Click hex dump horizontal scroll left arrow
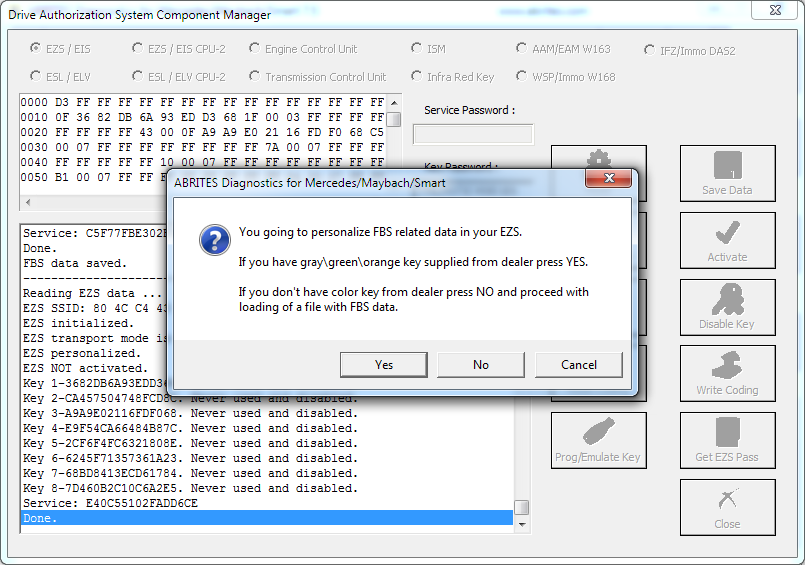 [x=28, y=202]
